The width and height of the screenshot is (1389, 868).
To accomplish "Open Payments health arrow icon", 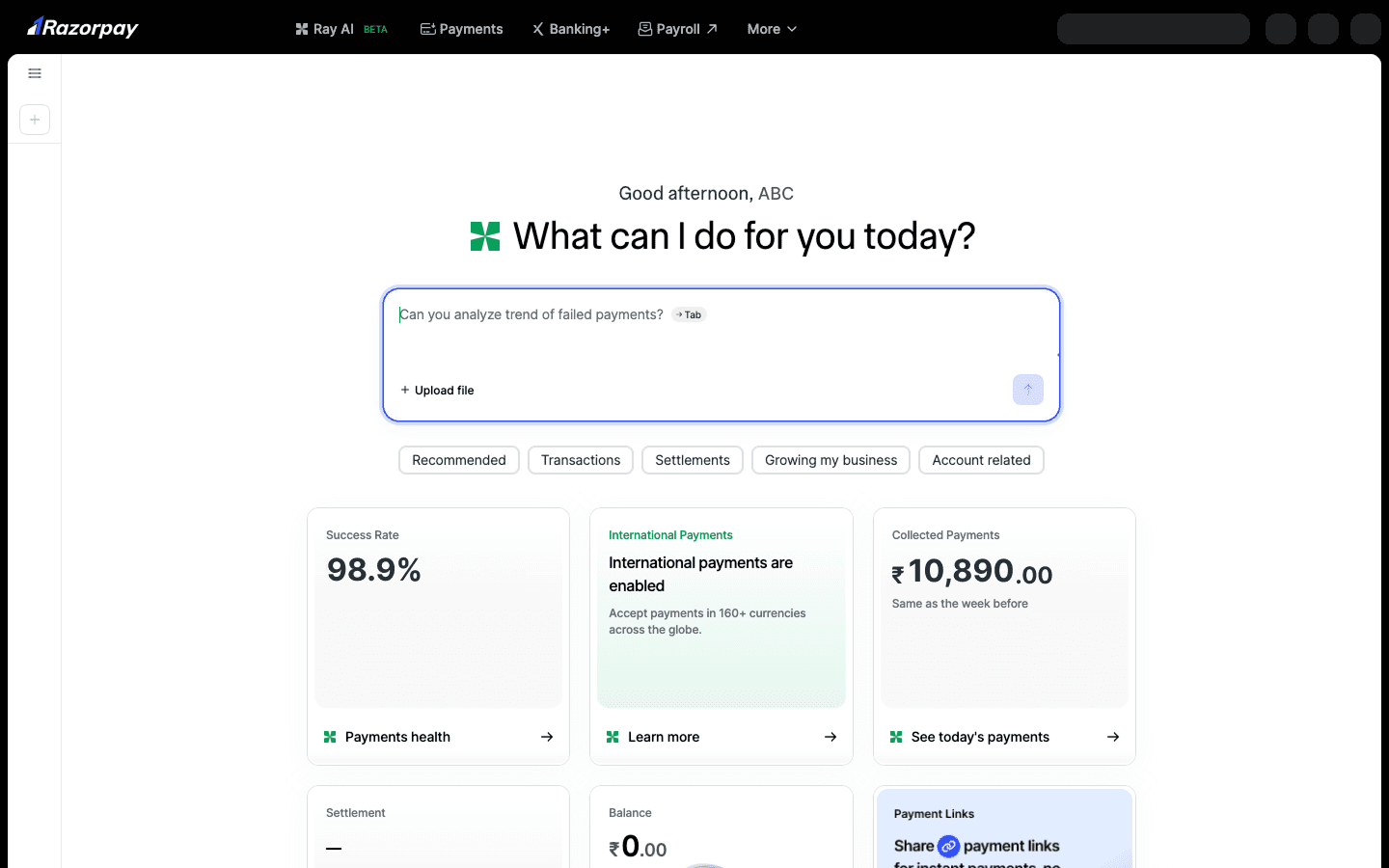I will 547,737.
